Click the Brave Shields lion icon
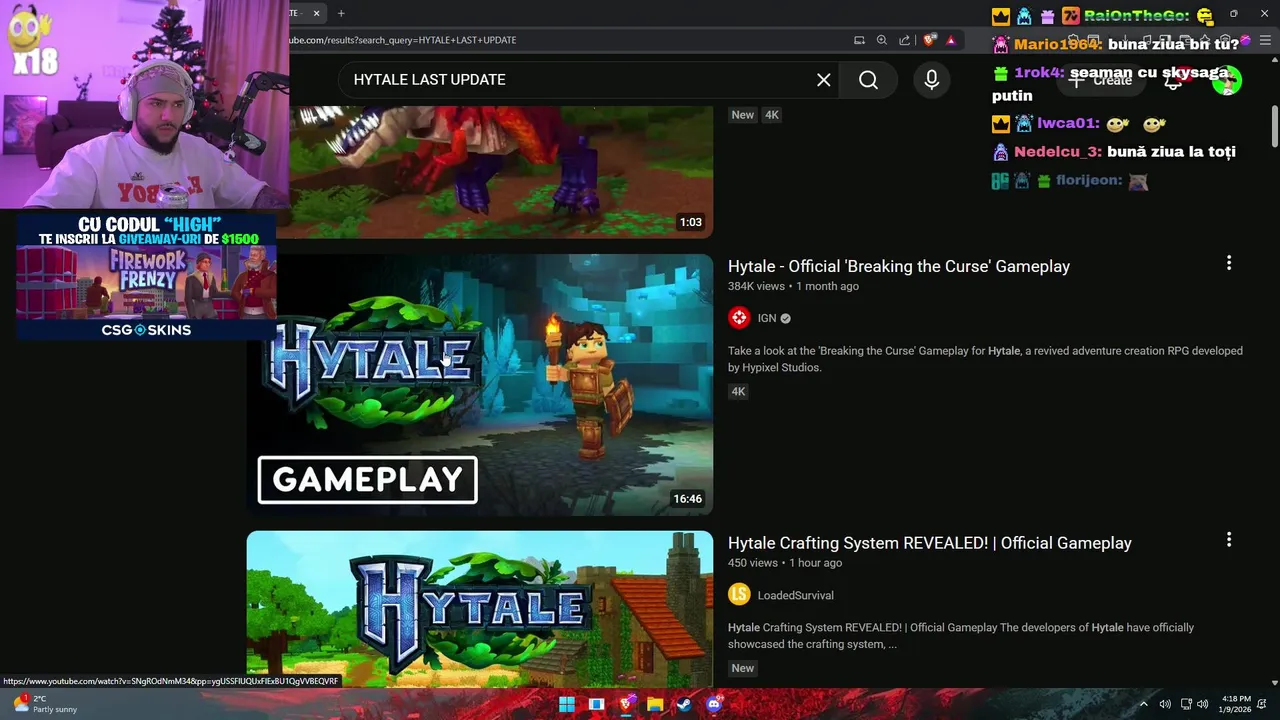The image size is (1280, 720). 929,40
